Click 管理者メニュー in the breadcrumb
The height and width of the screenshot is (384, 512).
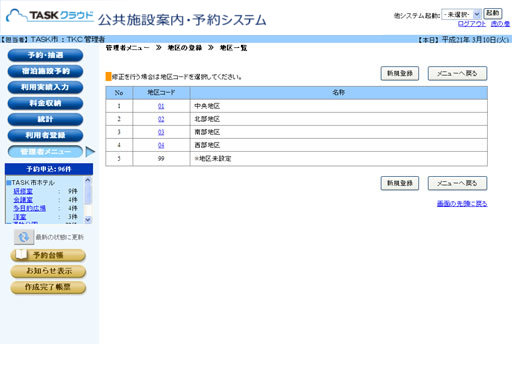(x=128, y=48)
